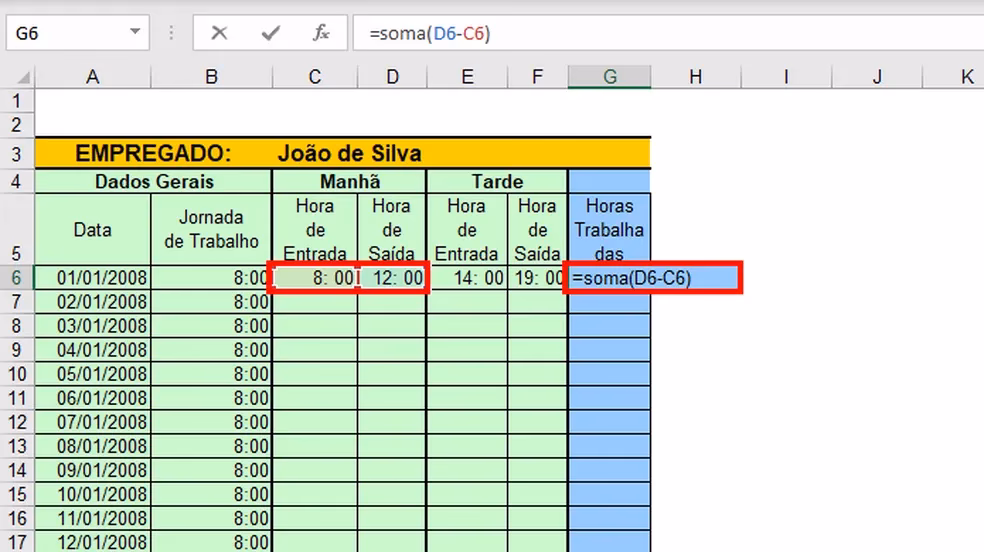Select column B header
The width and height of the screenshot is (984, 552).
(x=211, y=77)
